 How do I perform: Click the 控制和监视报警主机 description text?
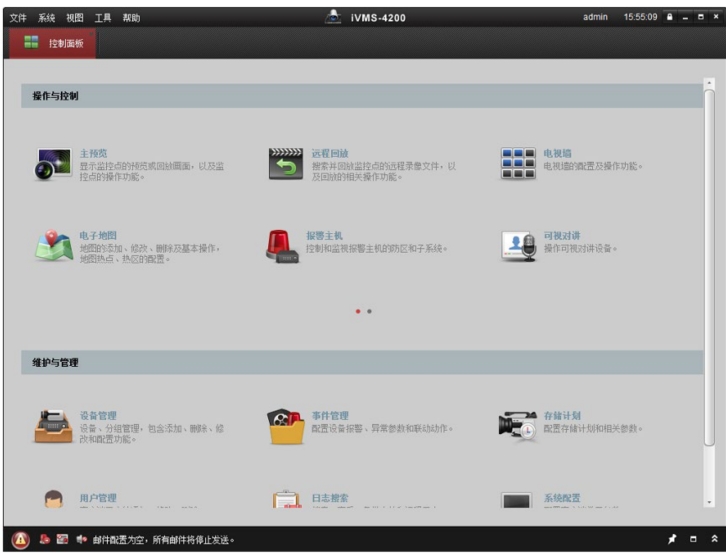point(377,248)
